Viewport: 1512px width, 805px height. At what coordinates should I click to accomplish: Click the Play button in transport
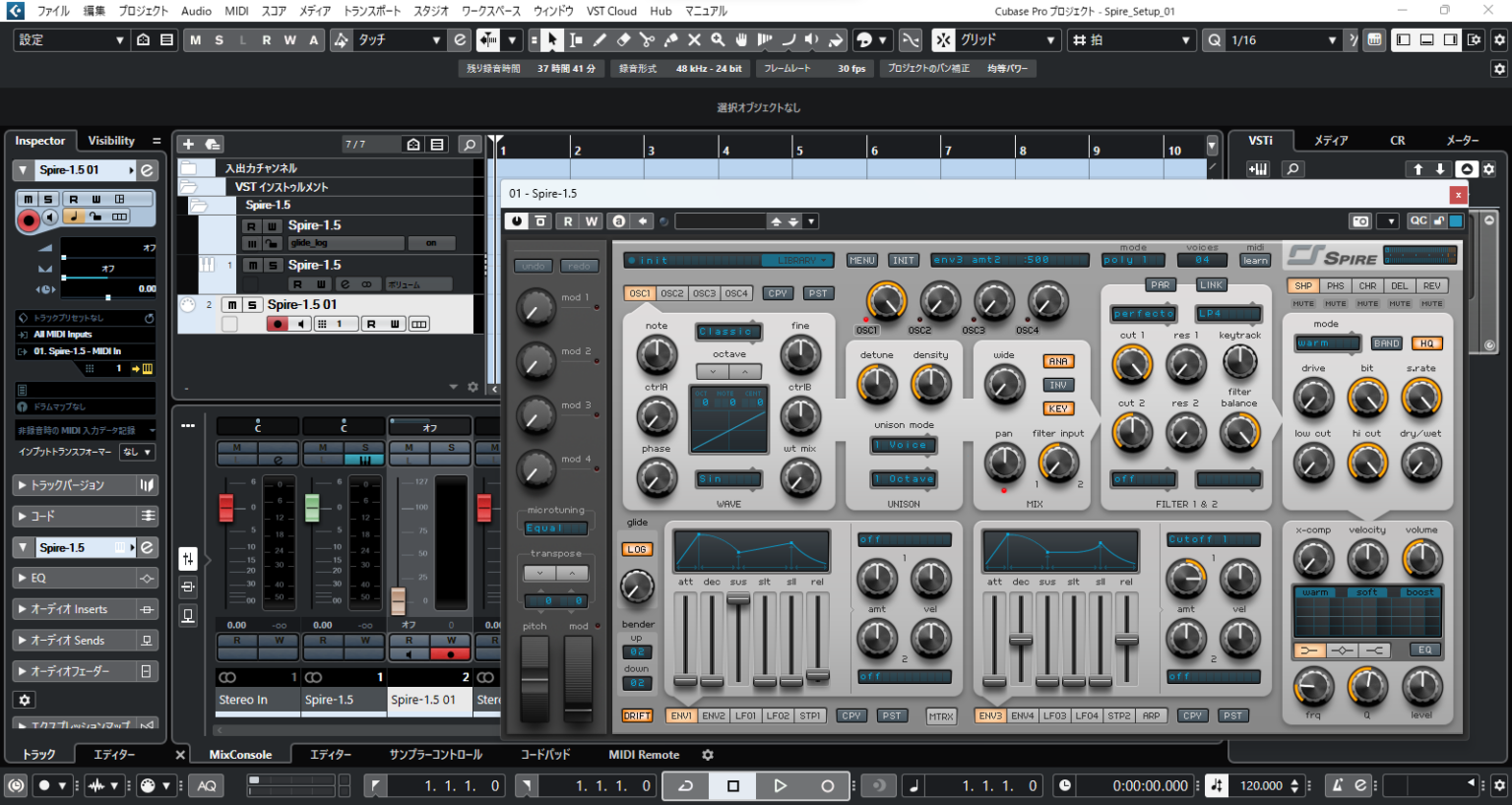780,785
